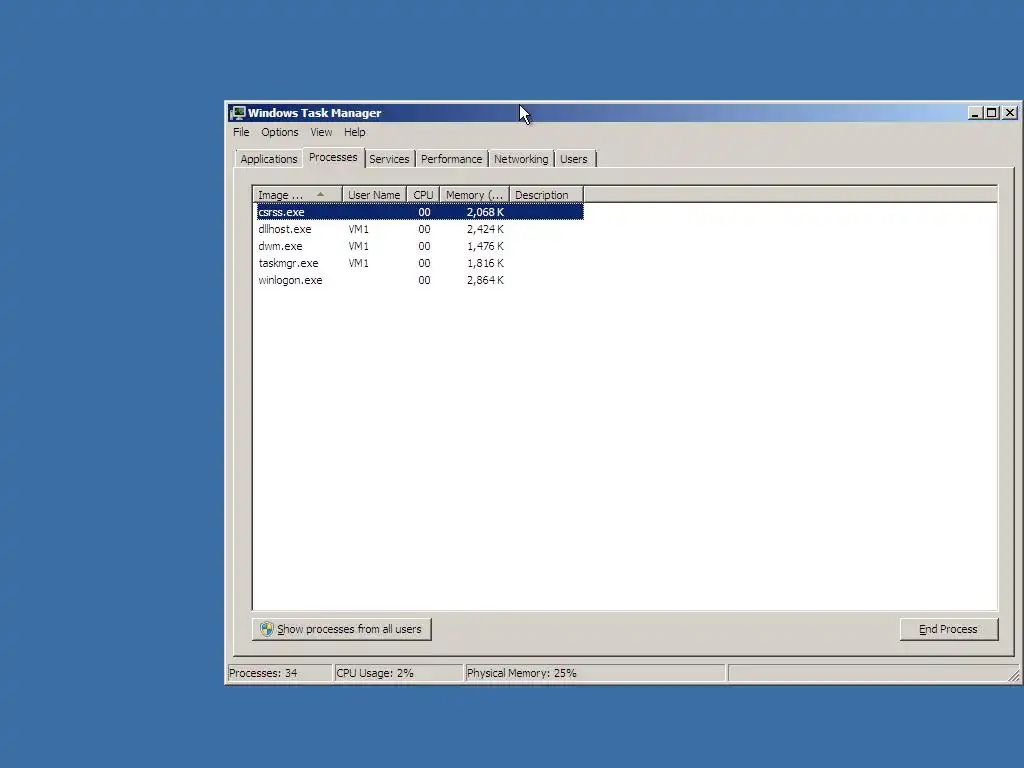Open the View menu
1024x768 pixels.
321,132
